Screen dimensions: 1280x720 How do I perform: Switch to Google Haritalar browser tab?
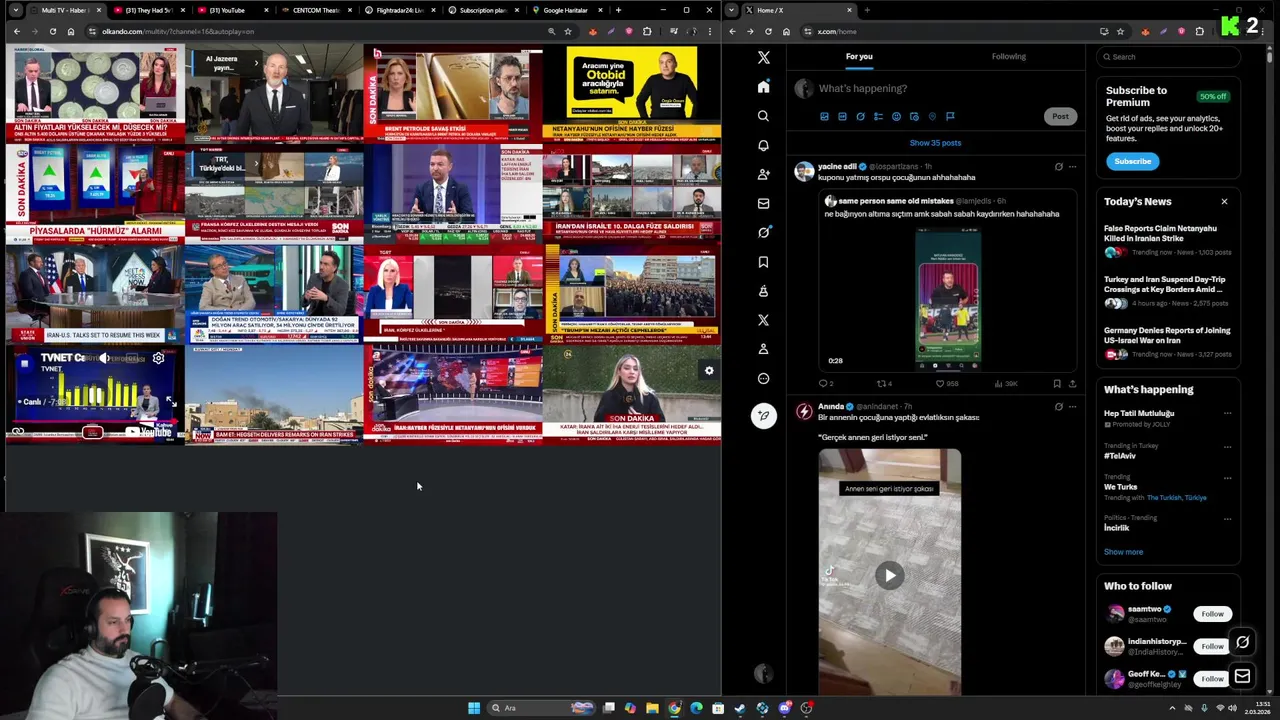click(x=565, y=10)
